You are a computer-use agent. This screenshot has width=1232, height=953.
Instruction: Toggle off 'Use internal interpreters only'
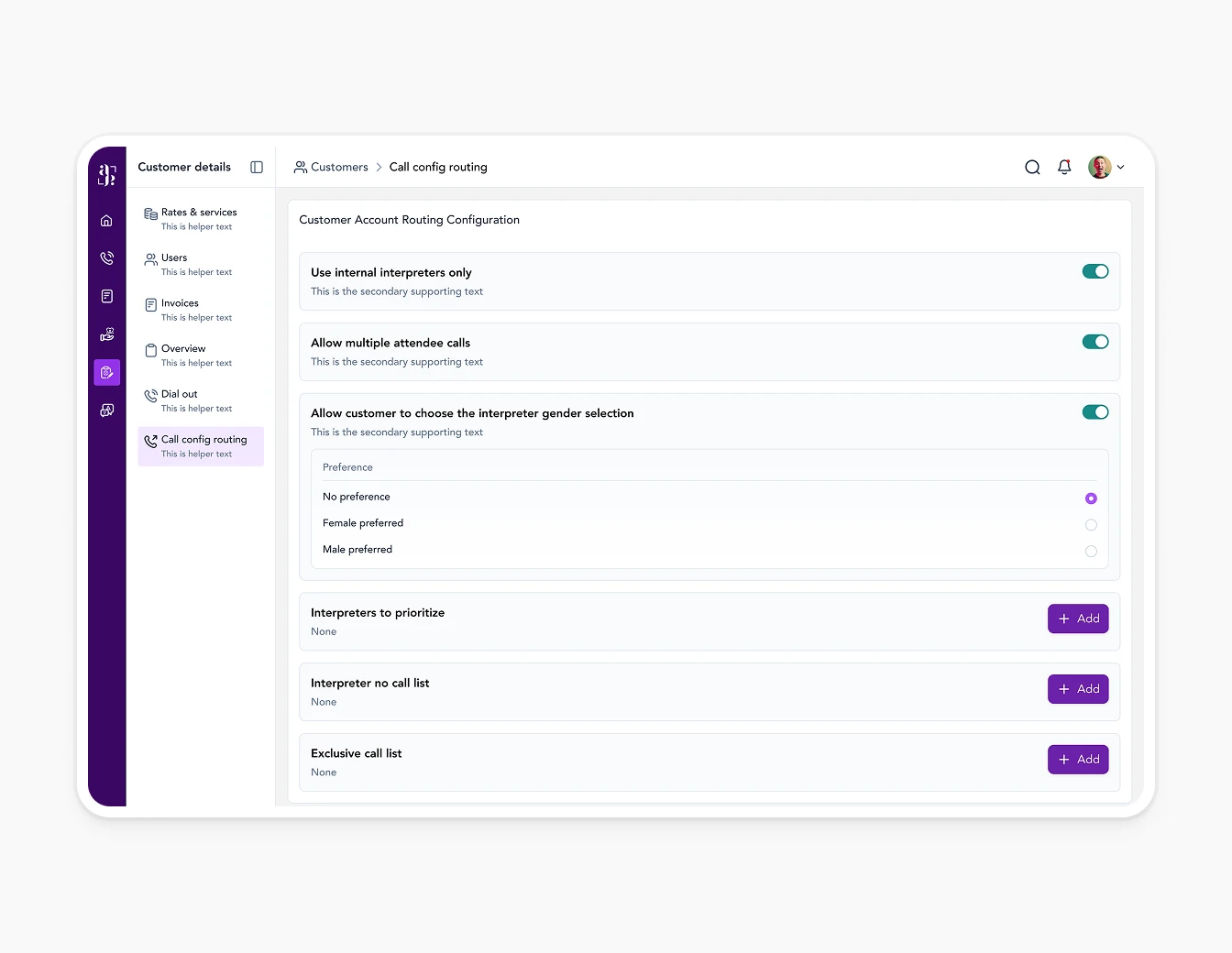pyautogui.click(x=1095, y=271)
